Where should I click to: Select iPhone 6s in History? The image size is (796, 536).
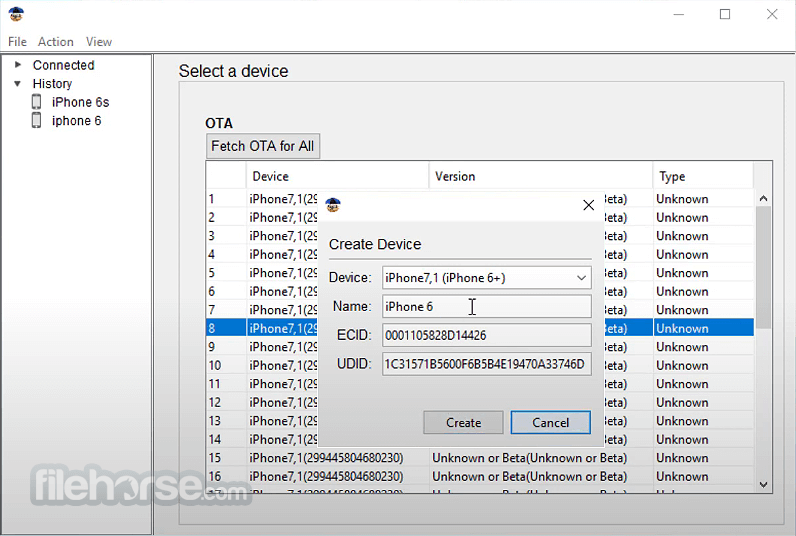point(80,102)
